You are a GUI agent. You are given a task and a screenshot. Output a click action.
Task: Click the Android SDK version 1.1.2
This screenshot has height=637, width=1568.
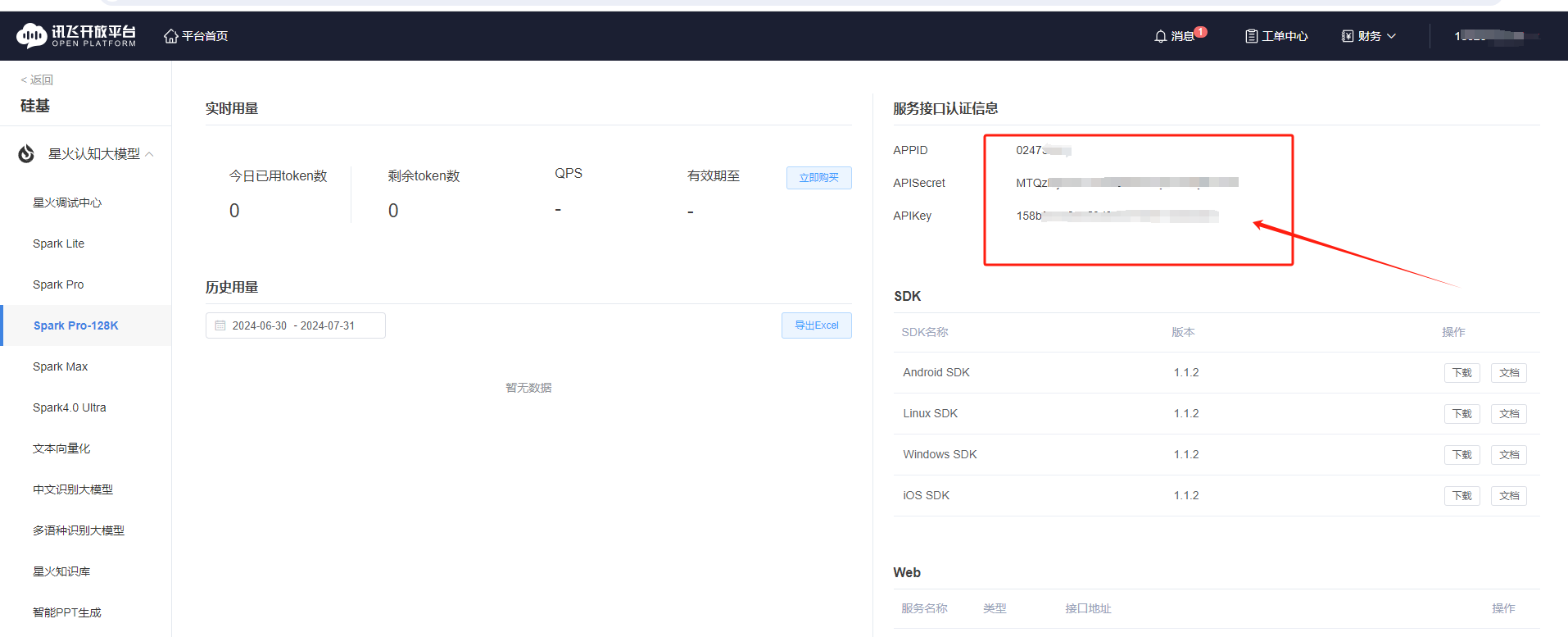tap(1185, 372)
